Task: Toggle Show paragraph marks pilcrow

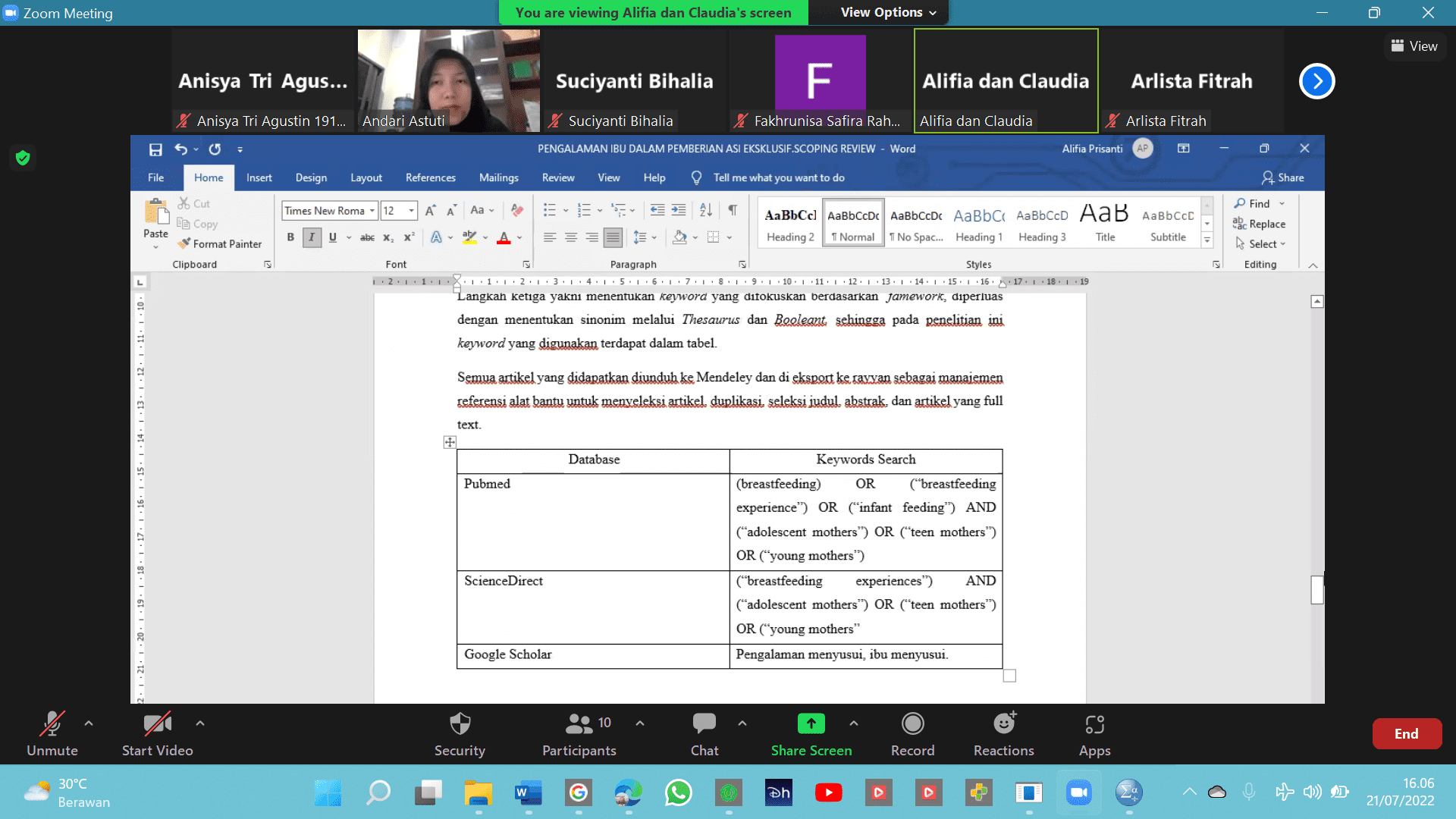Action: 733,210
